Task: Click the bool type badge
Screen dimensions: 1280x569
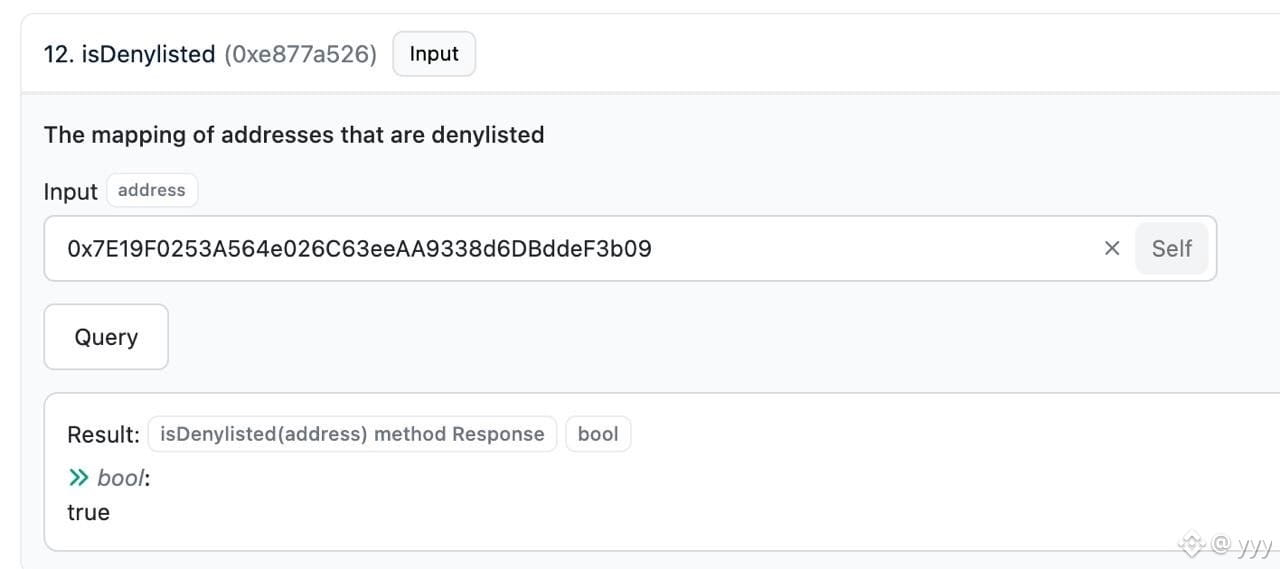Action: [x=598, y=434]
